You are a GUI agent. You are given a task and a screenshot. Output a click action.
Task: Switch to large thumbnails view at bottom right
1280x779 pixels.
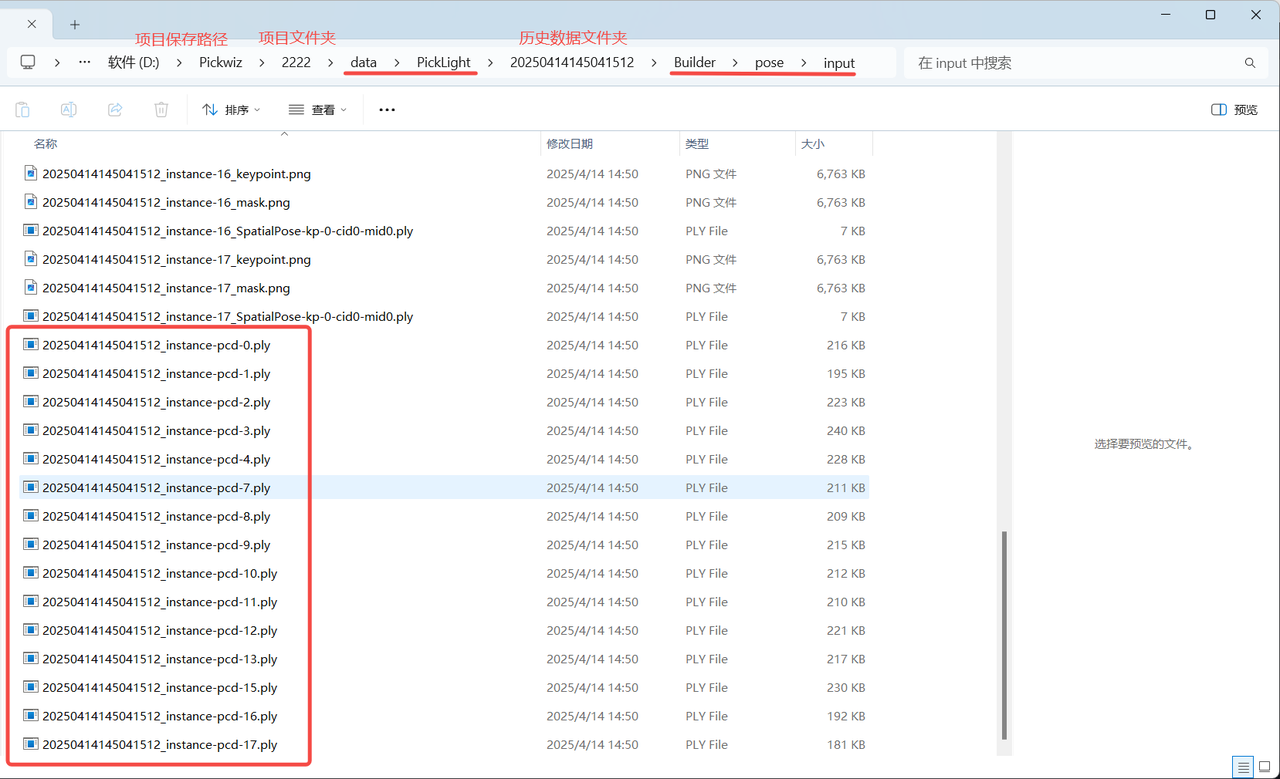coord(1265,768)
